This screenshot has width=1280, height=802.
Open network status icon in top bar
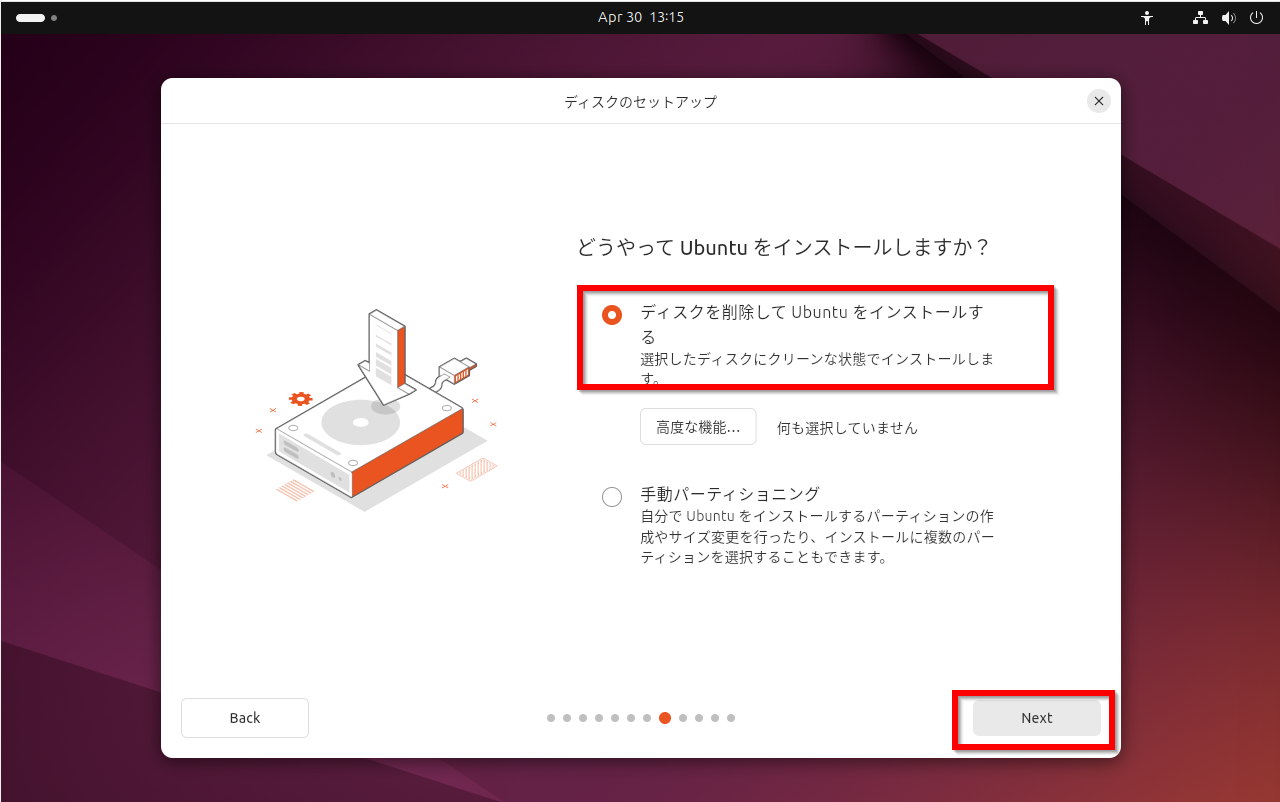[x=1201, y=18]
